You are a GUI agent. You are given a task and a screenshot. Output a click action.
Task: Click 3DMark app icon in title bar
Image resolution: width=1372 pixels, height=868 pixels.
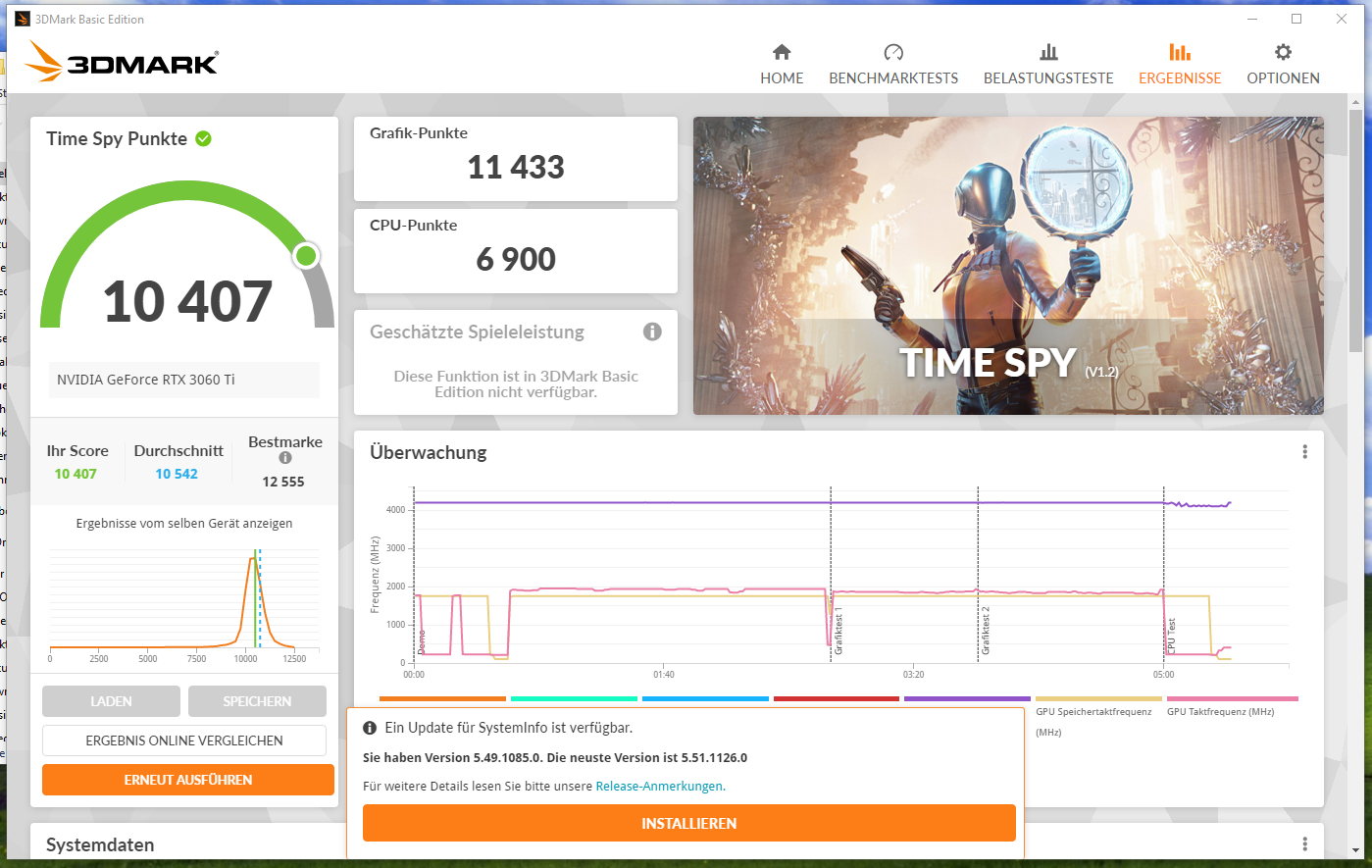pos(22,19)
